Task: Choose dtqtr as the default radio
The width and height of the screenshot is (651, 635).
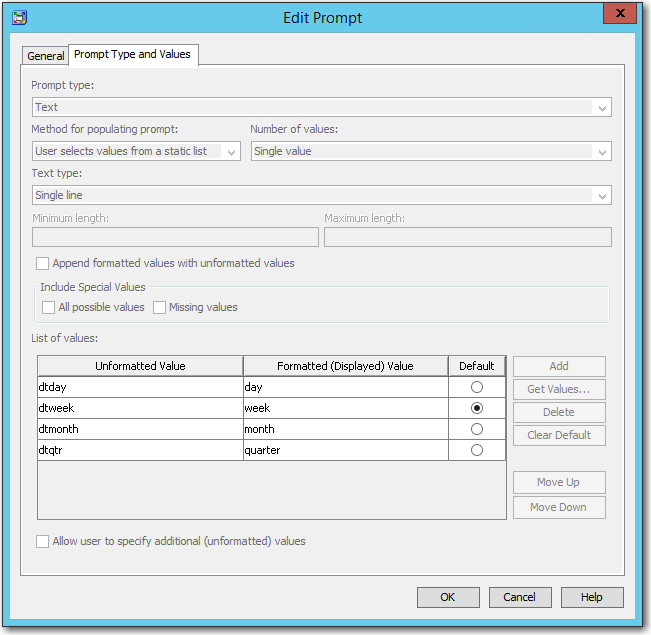Action: click(476, 450)
